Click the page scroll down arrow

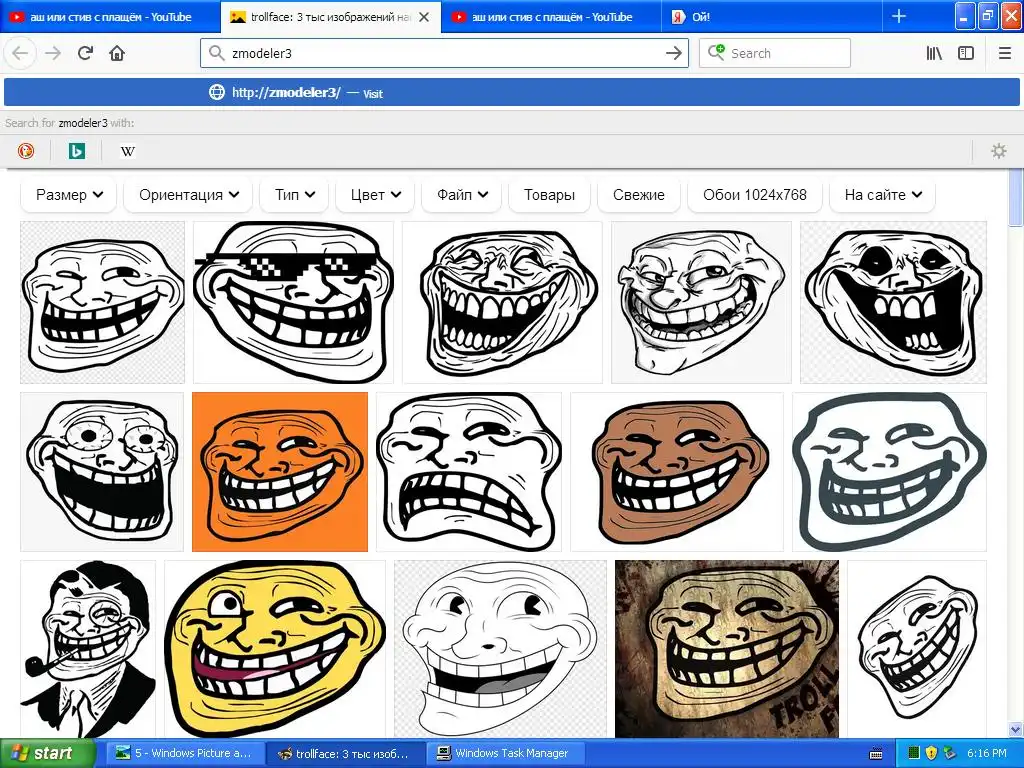coord(1016,729)
